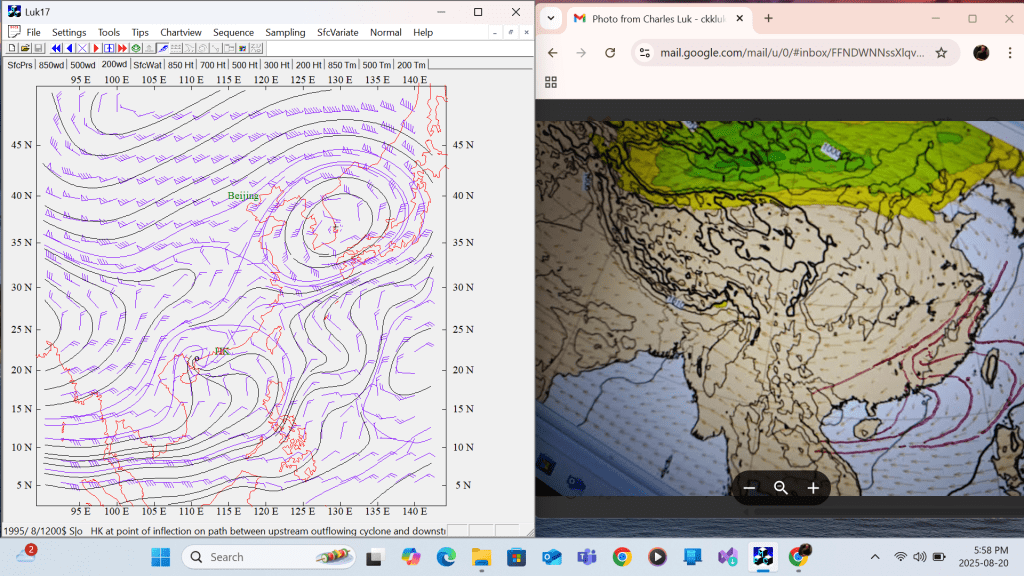
Task: Show hidden system tray icons chevron
Action: click(x=875, y=556)
